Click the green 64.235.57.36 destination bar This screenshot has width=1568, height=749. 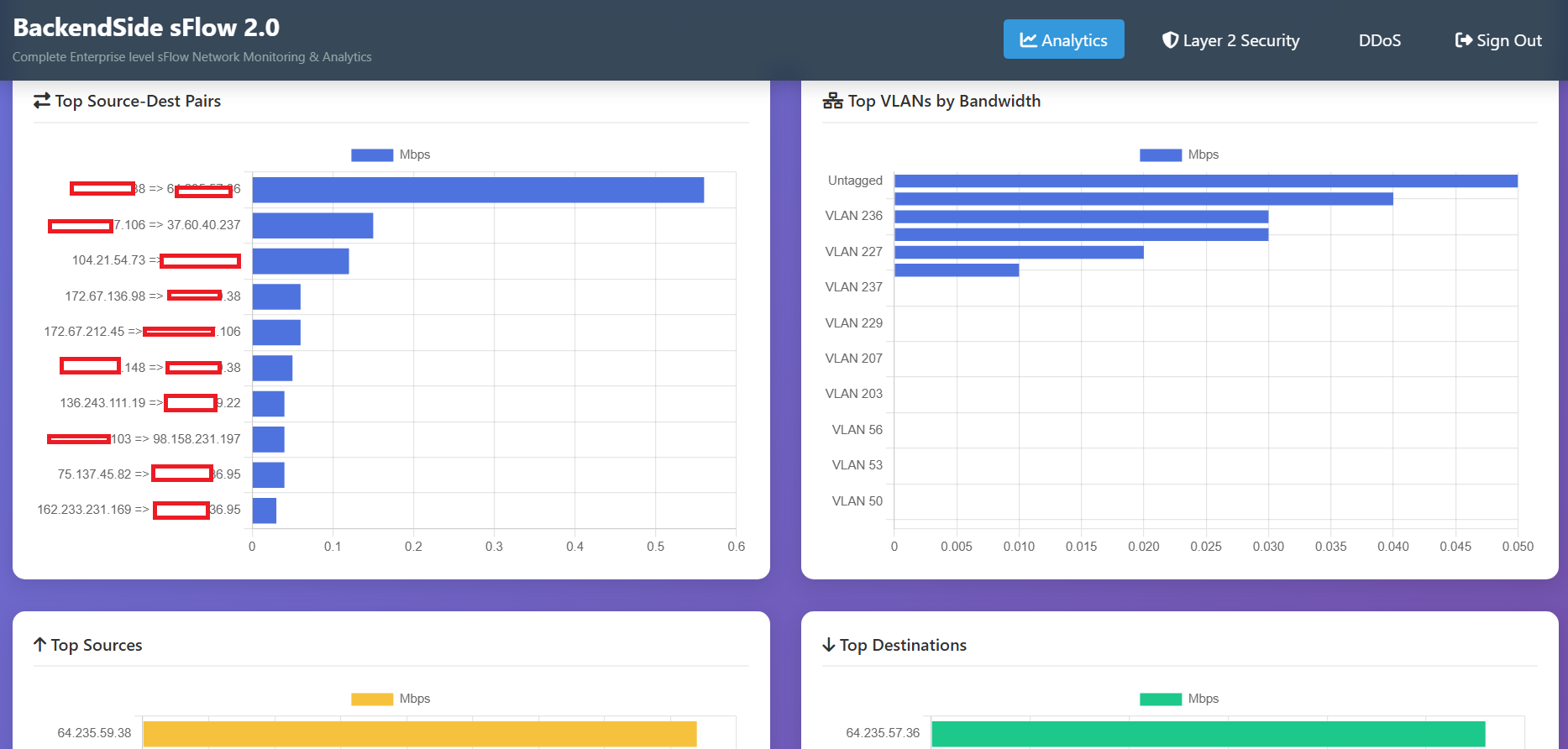pos(1208,733)
